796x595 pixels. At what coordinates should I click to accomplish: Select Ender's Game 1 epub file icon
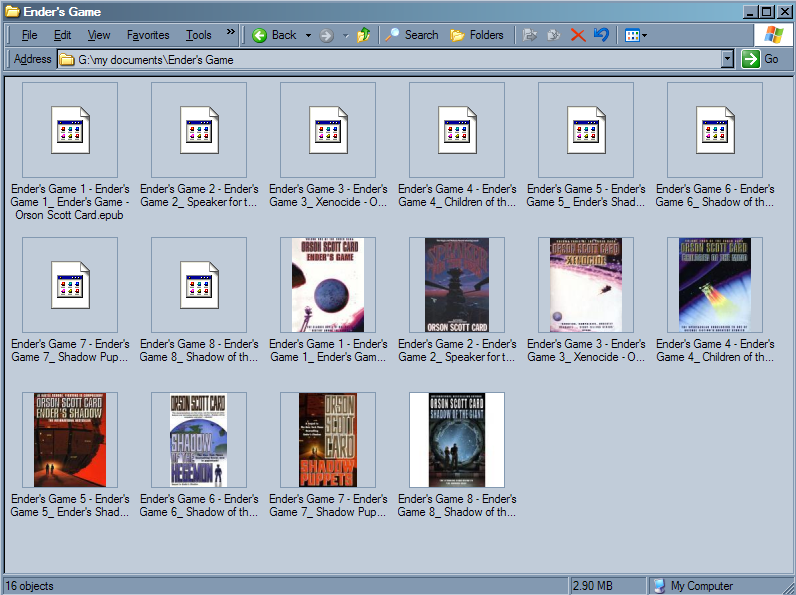coord(70,130)
